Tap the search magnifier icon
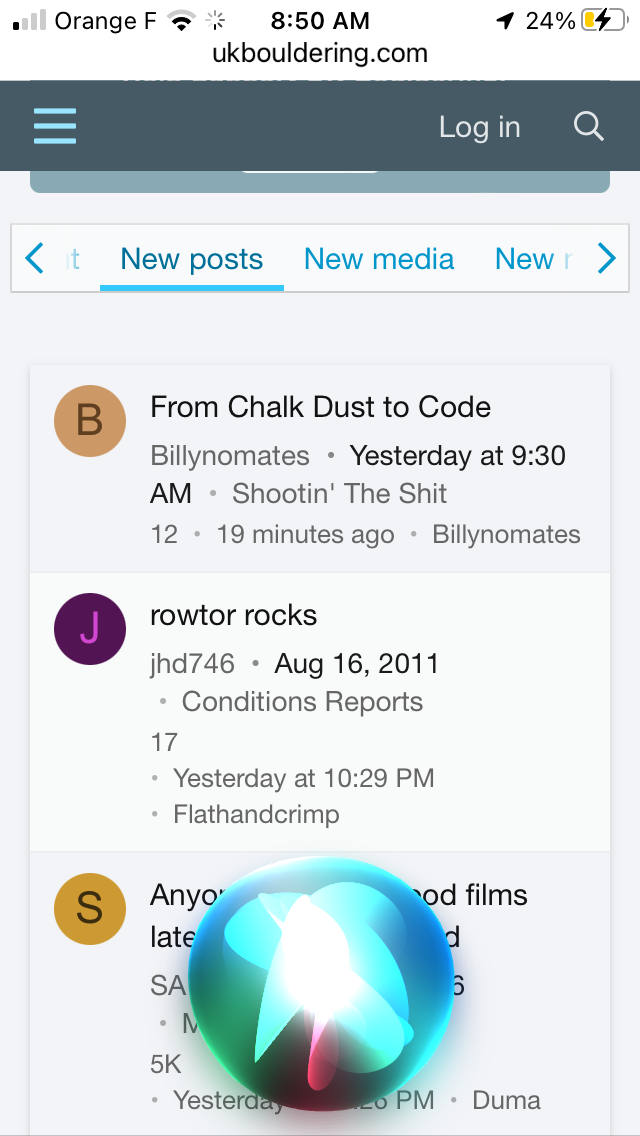Viewport: 640px width, 1136px height. tap(589, 127)
